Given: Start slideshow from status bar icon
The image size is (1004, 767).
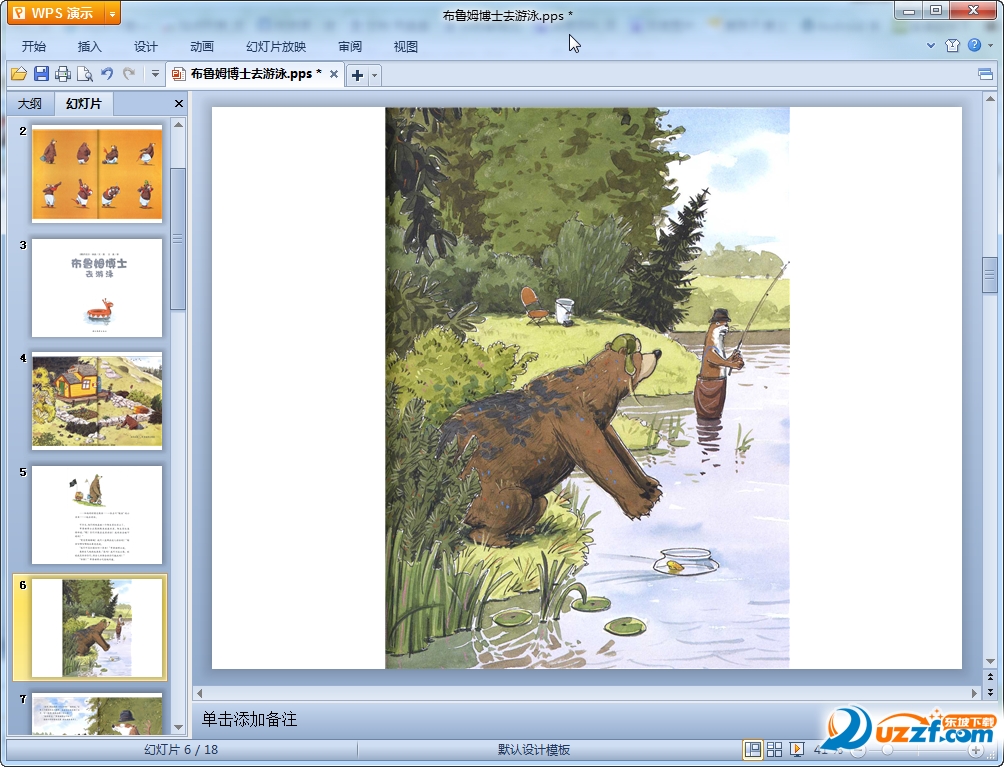Looking at the screenshot, I should [797, 749].
